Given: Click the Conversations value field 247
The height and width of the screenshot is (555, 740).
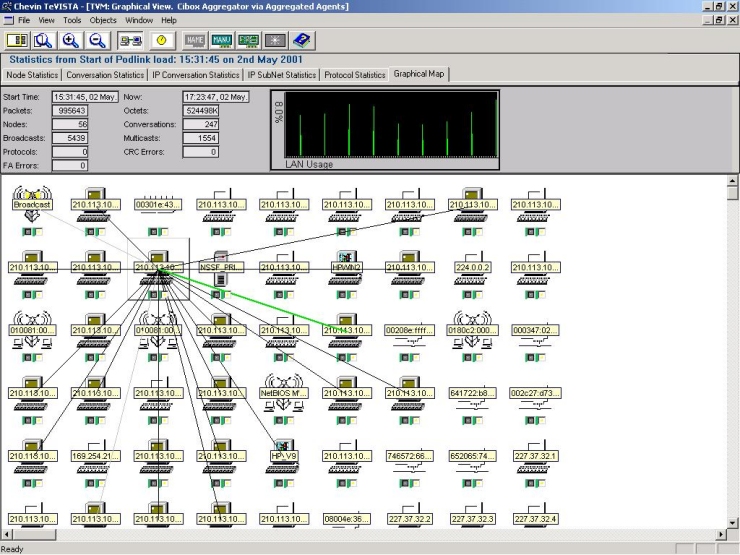Looking at the screenshot, I should point(201,124).
